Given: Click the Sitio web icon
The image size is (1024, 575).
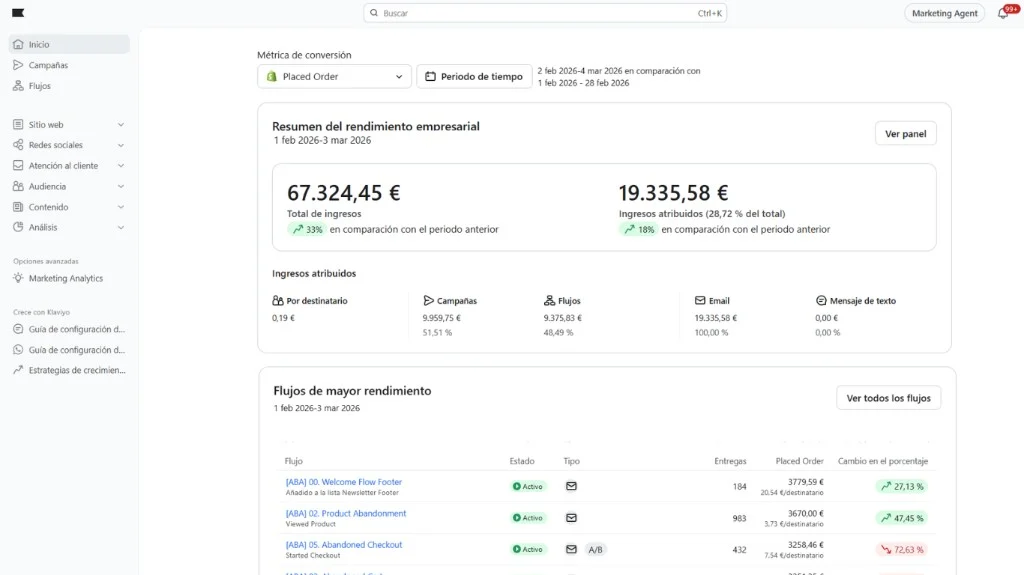Looking at the screenshot, I should pyautogui.click(x=18, y=124).
